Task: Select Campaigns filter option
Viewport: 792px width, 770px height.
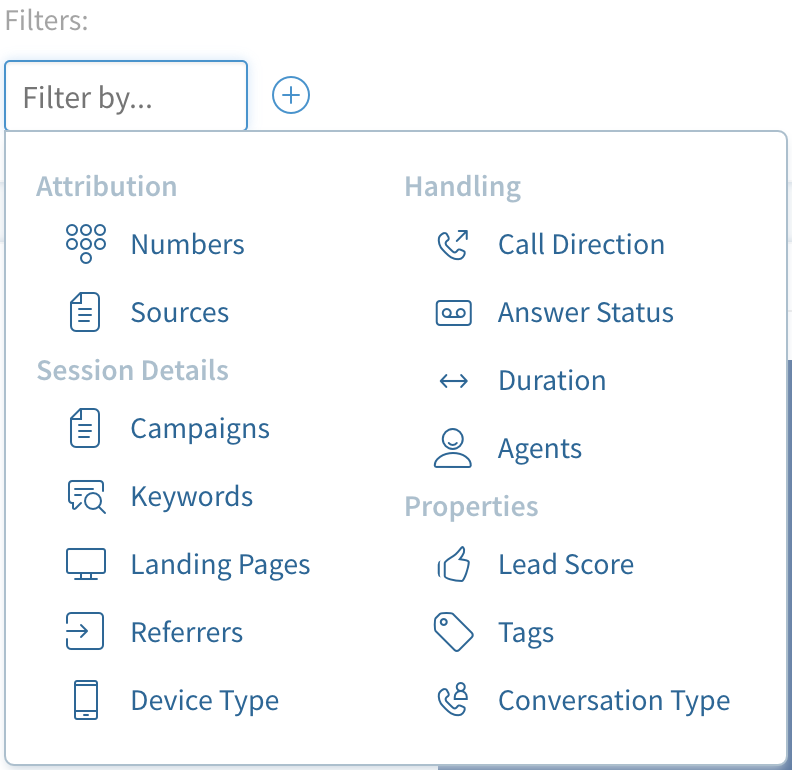Action: tap(200, 428)
